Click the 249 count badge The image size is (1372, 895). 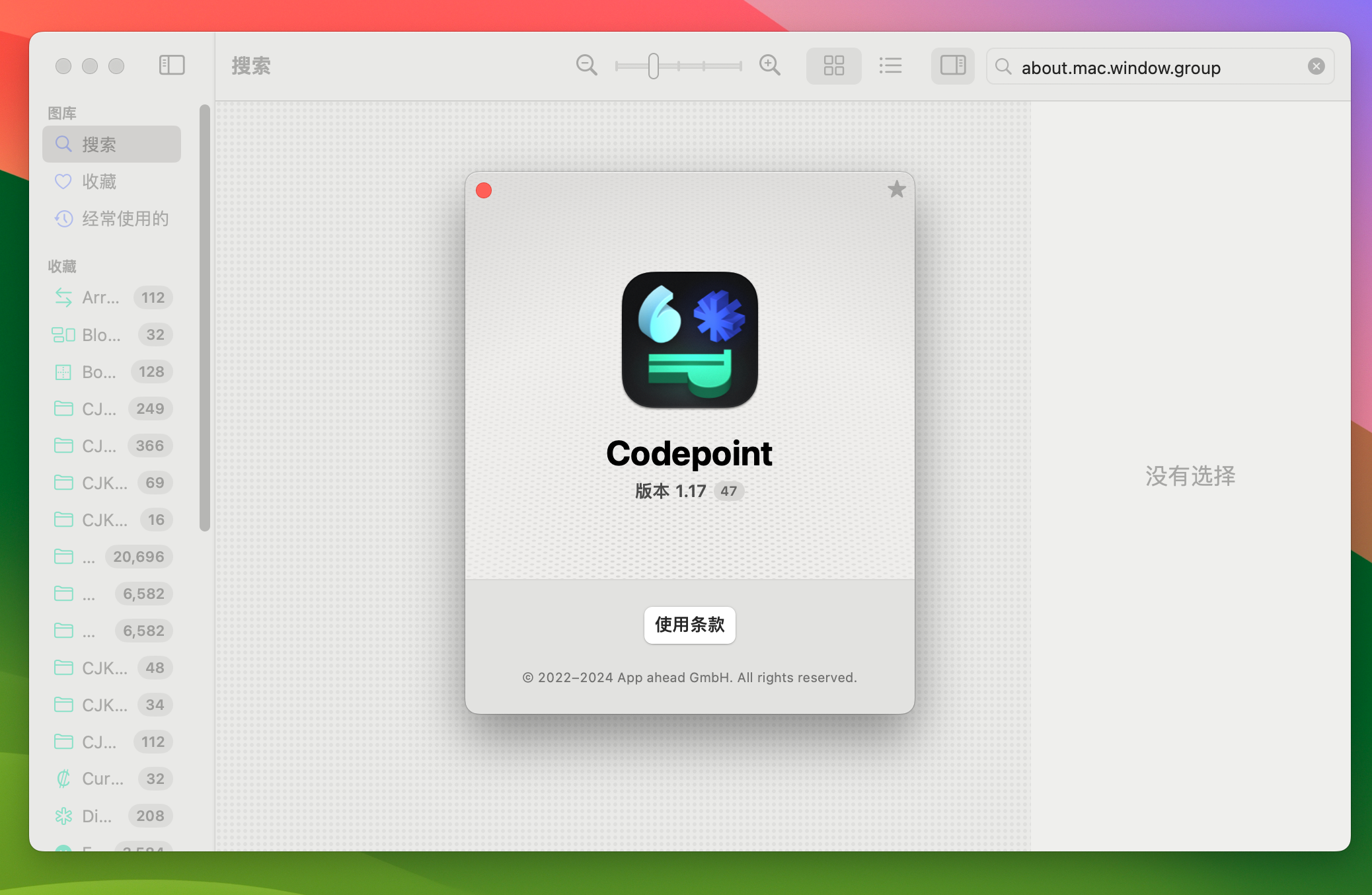click(x=150, y=409)
